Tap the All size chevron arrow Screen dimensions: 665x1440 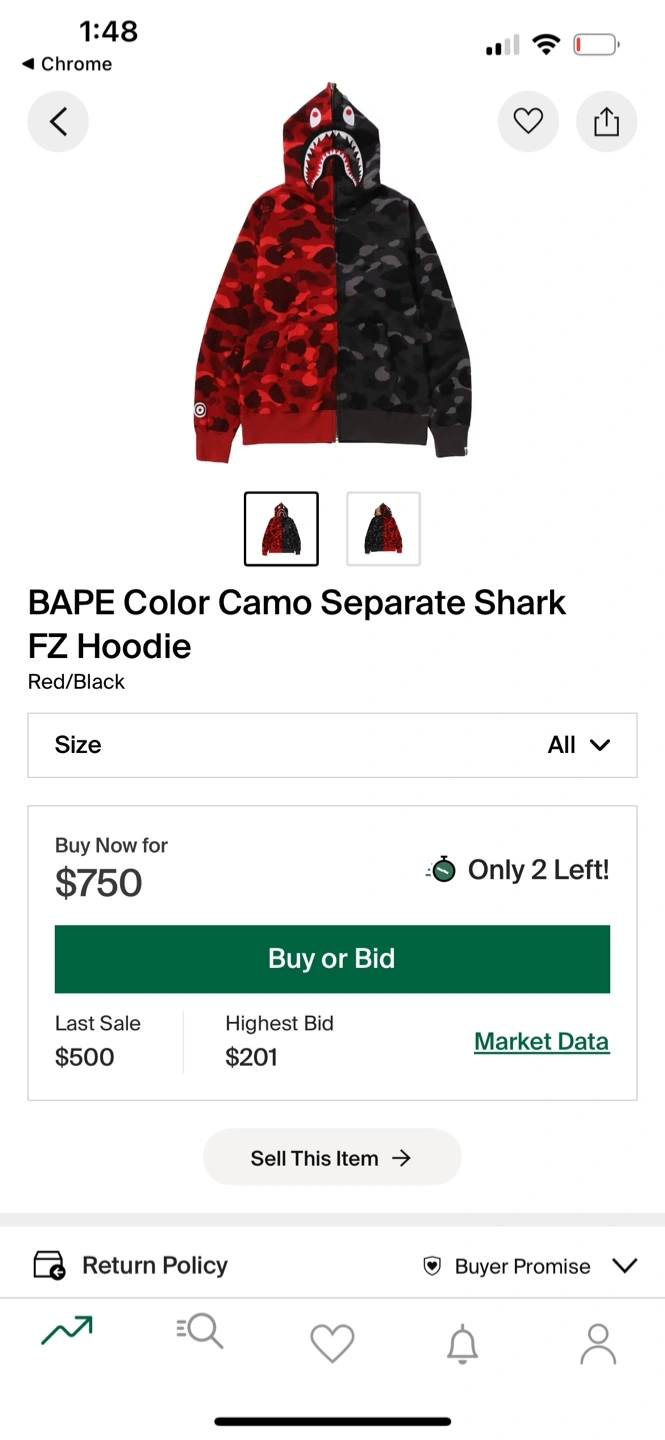pyautogui.click(x=600, y=745)
